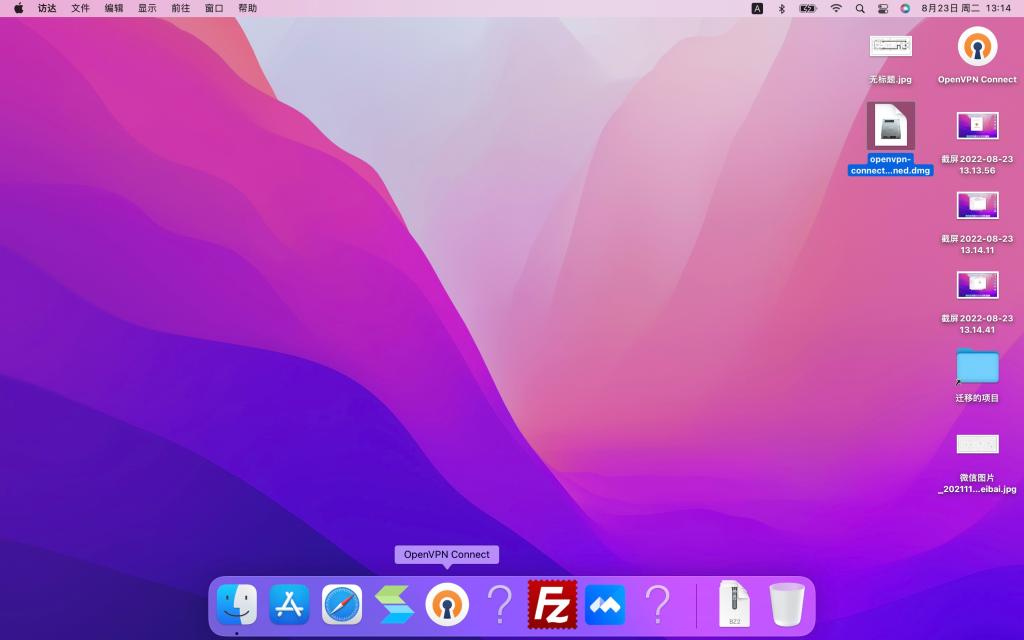This screenshot has height=640, width=1024.
Task: Select screenshot 截屏 13.14.41 file
Action: (977, 285)
